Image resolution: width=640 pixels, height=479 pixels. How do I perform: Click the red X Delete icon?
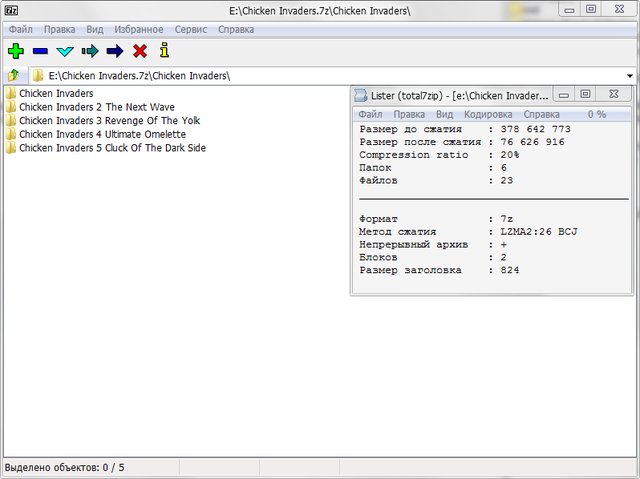(140, 51)
